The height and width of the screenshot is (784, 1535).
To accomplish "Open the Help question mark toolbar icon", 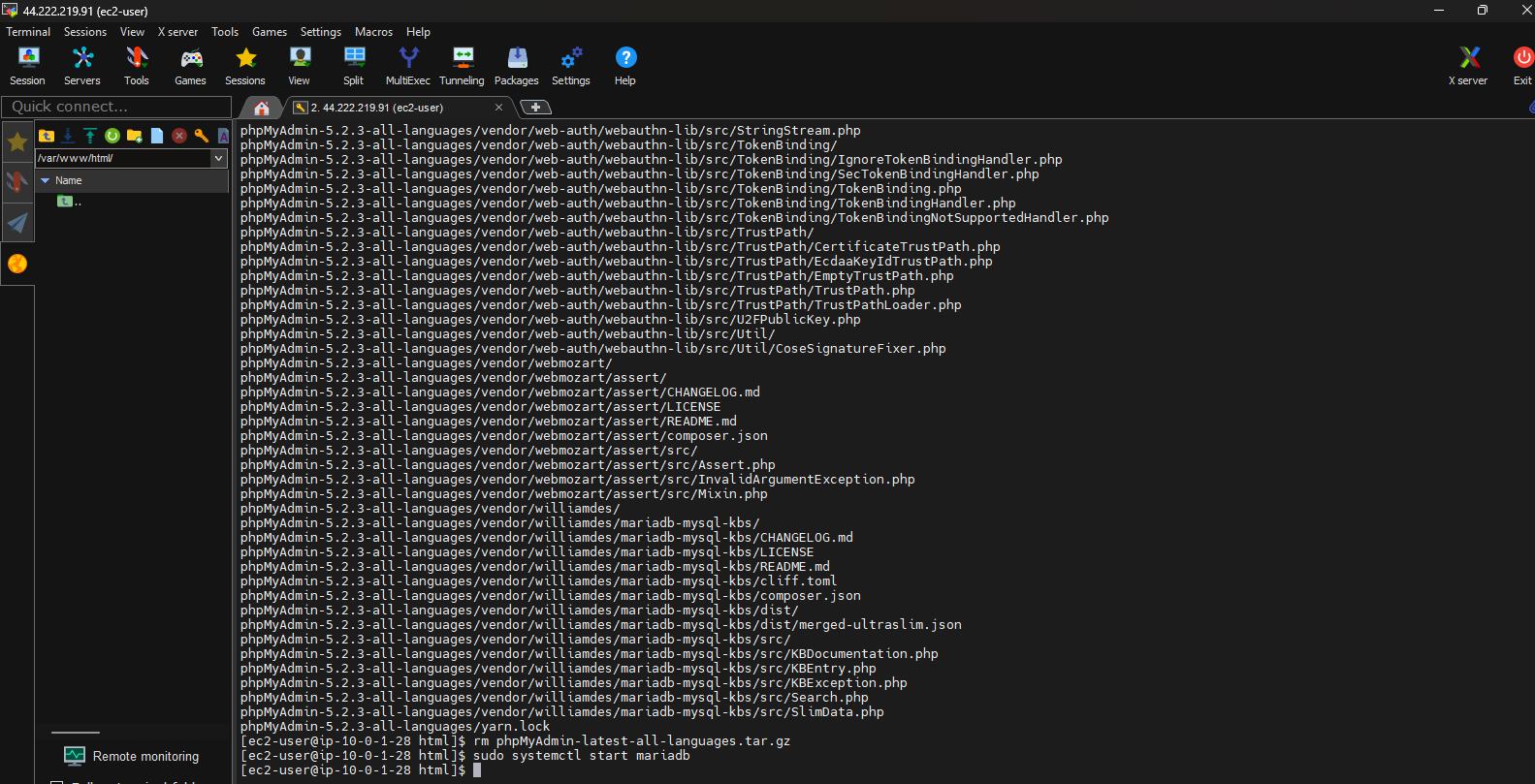I will (x=625, y=66).
